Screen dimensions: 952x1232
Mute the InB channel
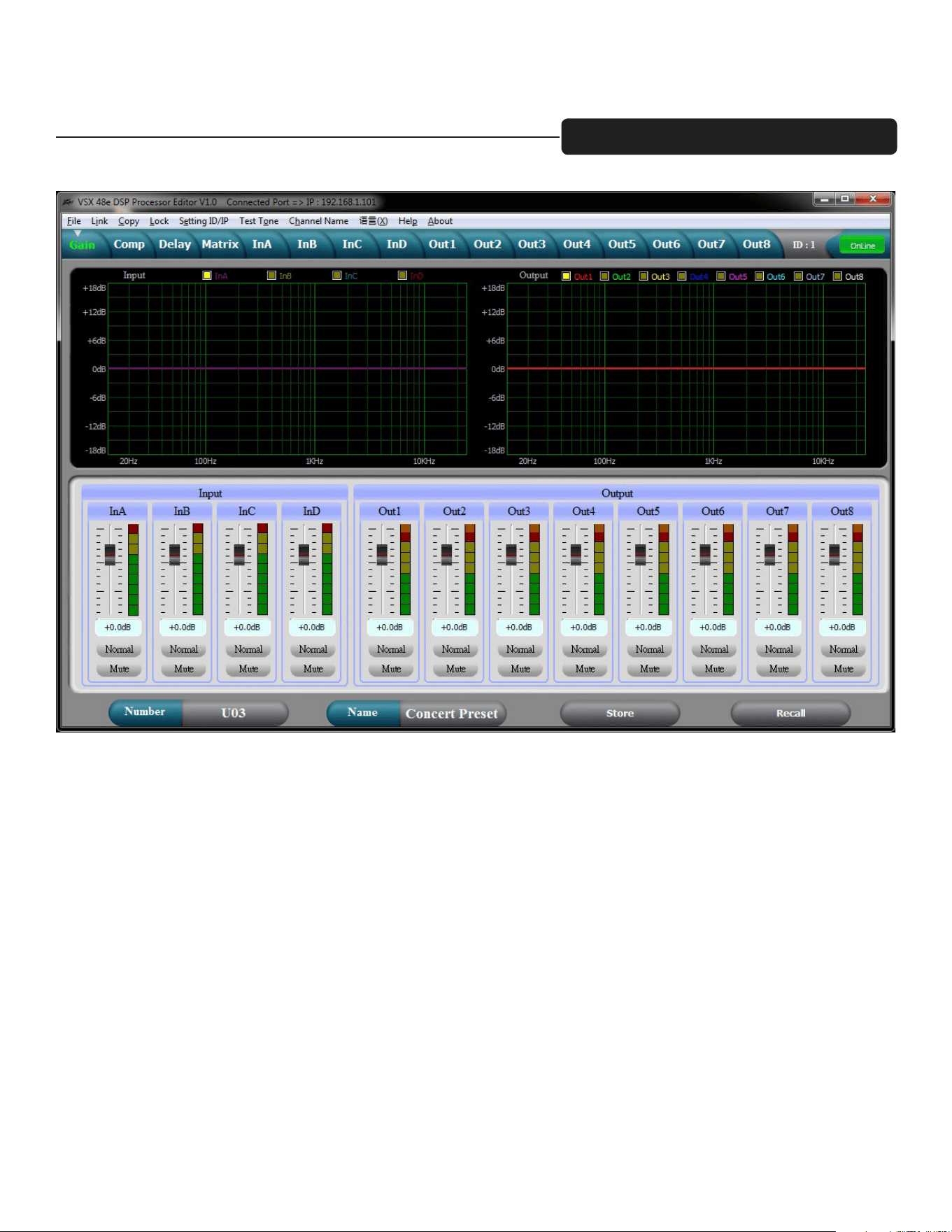pyautogui.click(x=184, y=670)
